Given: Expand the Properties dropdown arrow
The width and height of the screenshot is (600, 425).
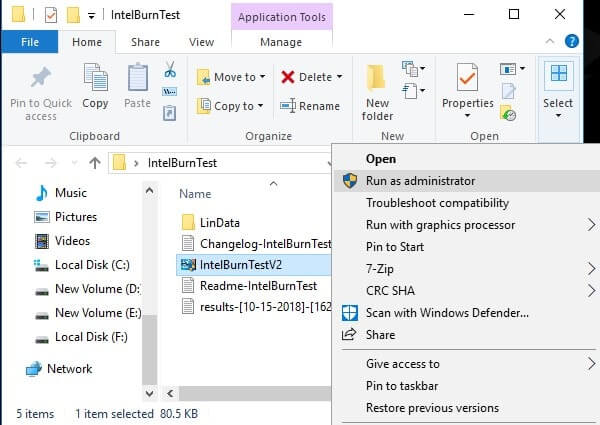Looking at the screenshot, I should pos(467,116).
